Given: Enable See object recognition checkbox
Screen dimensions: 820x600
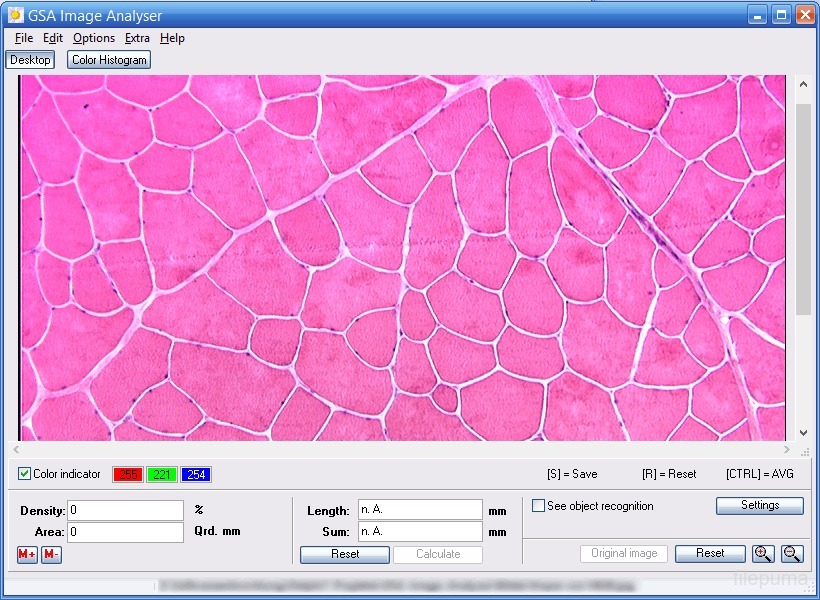Looking at the screenshot, I should tap(539, 506).
